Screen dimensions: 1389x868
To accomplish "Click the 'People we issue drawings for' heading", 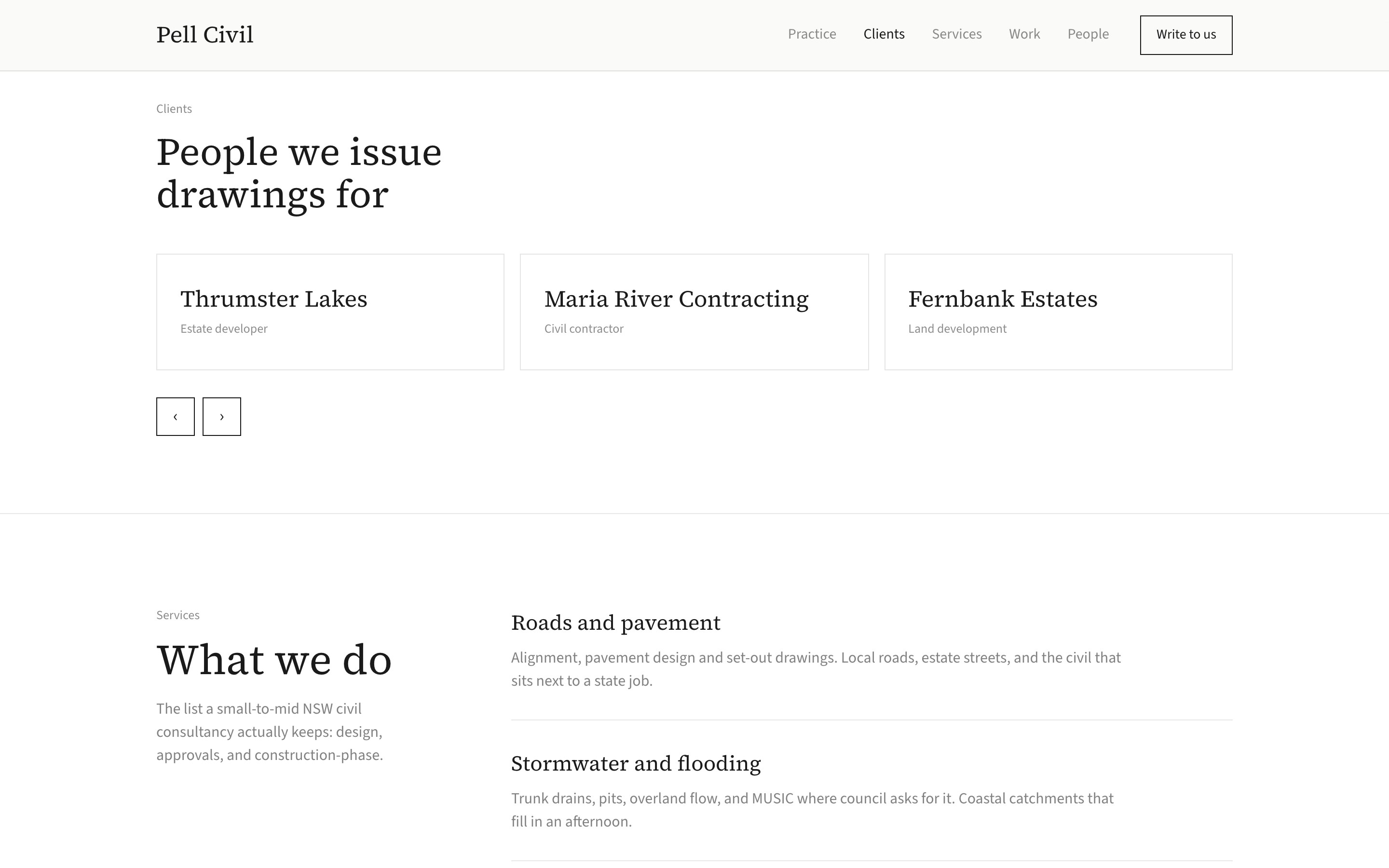I will [299, 174].
